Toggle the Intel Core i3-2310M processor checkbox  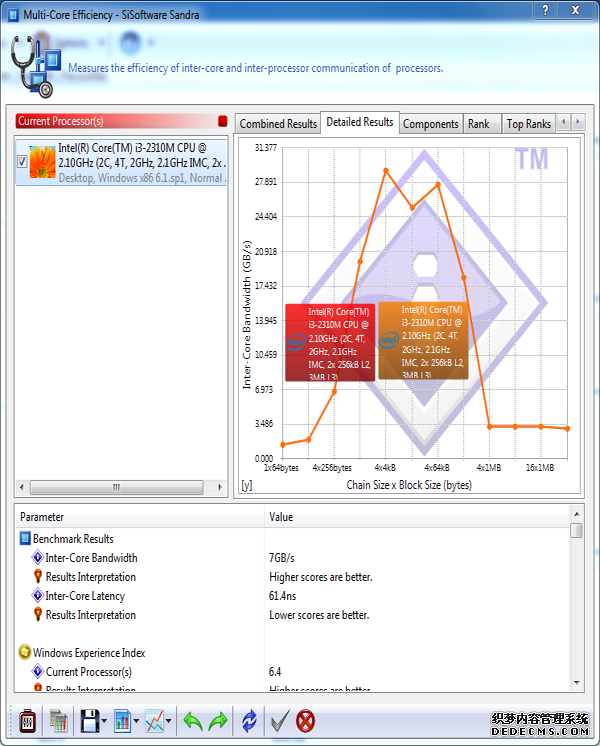[x=22, y=162]
